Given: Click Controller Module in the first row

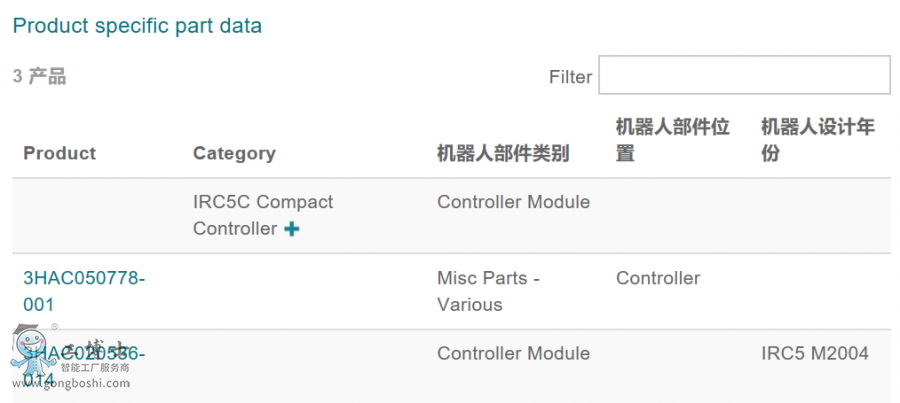Looking at the screenshot, I should tap(513, 202).
